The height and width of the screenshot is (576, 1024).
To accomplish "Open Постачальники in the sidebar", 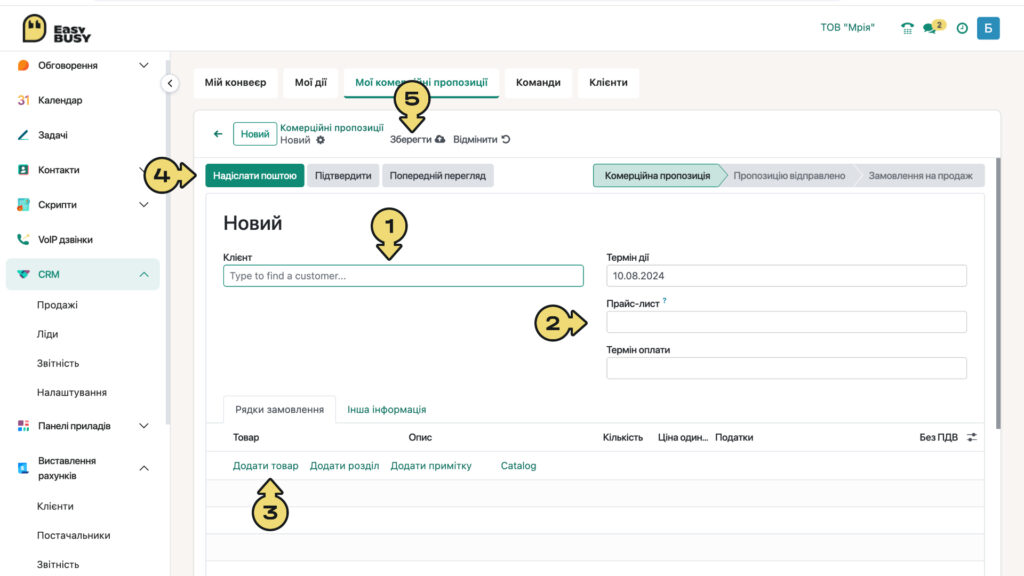I will [74, 536].
